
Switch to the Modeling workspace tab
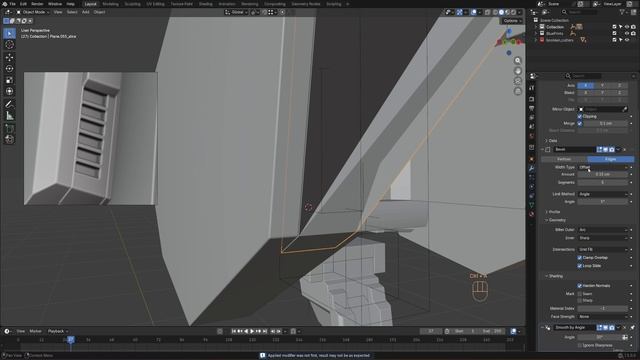coord(110,4)
